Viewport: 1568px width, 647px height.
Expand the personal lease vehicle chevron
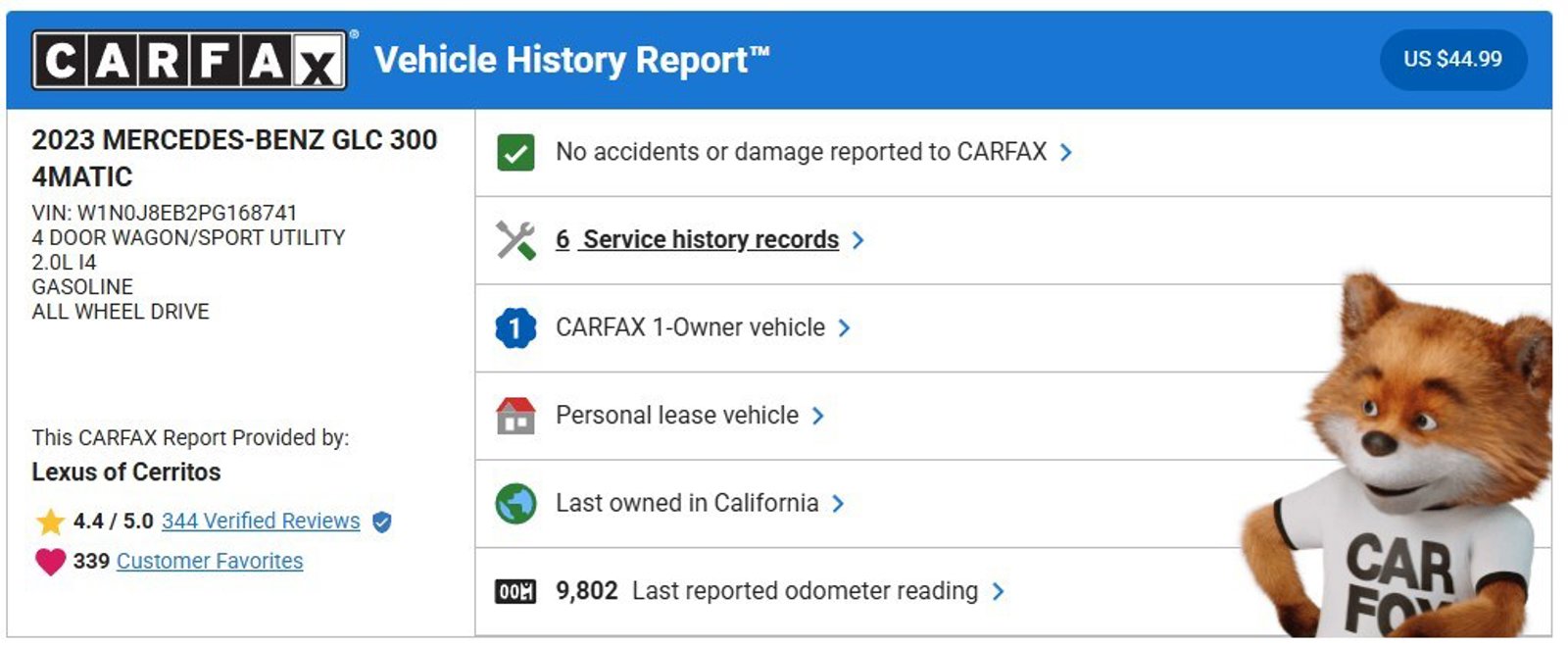[x=818, y=416]
